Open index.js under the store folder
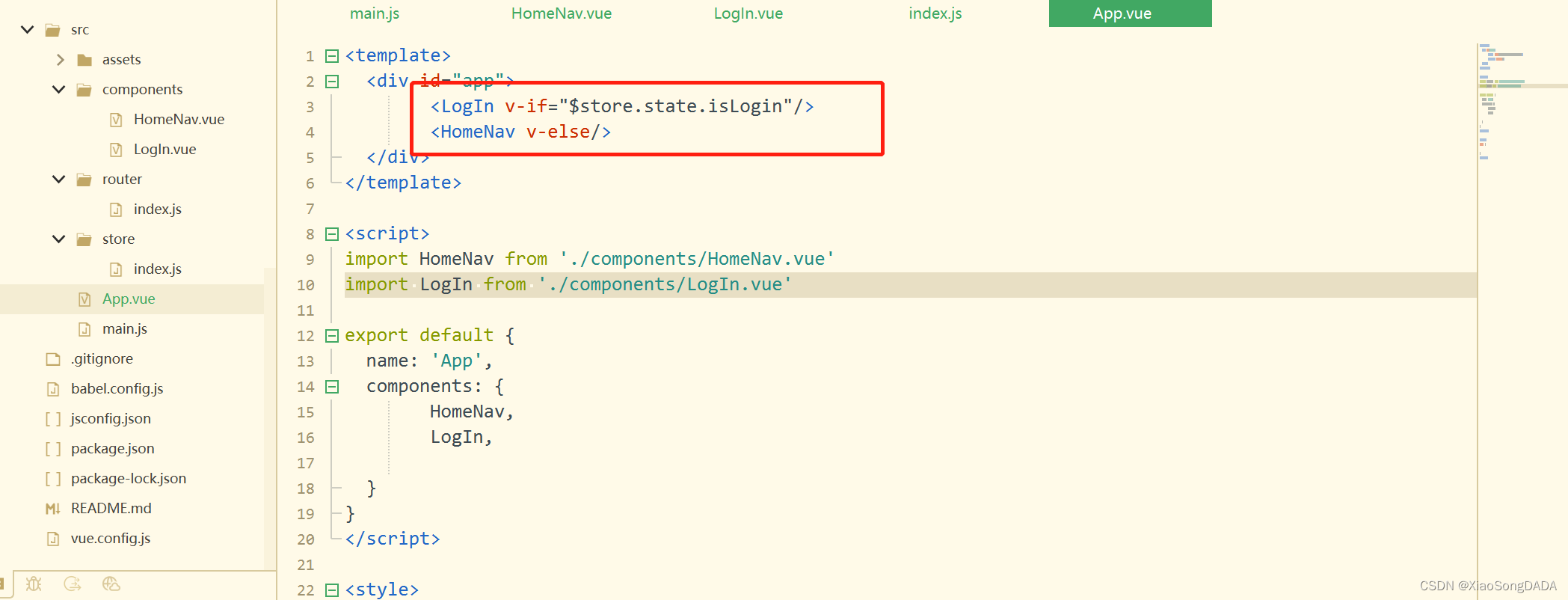 (x=157, y=269)
